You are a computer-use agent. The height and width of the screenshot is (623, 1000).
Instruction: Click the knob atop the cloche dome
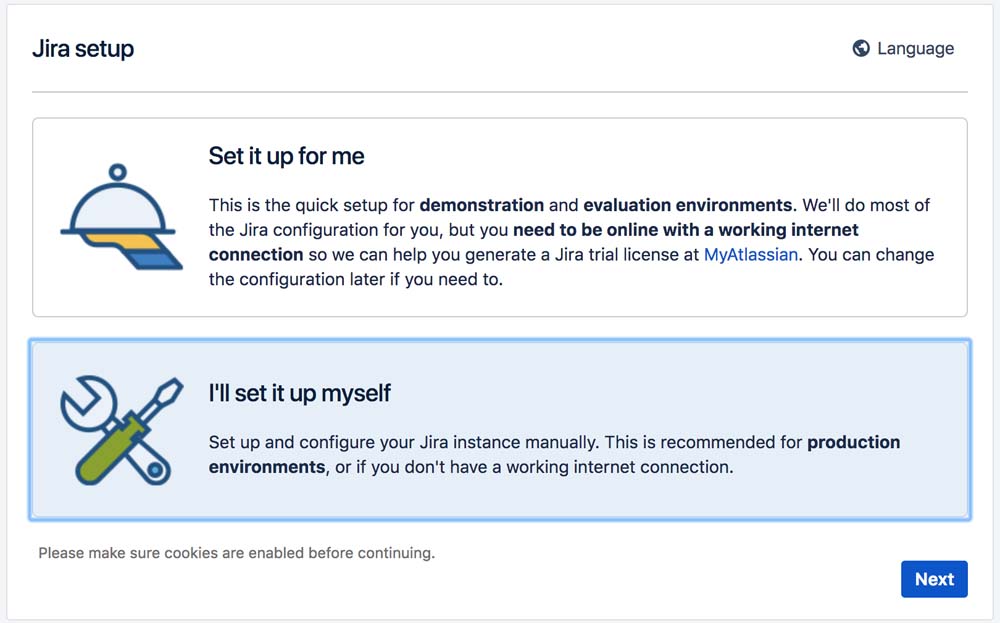pos(118,171)
